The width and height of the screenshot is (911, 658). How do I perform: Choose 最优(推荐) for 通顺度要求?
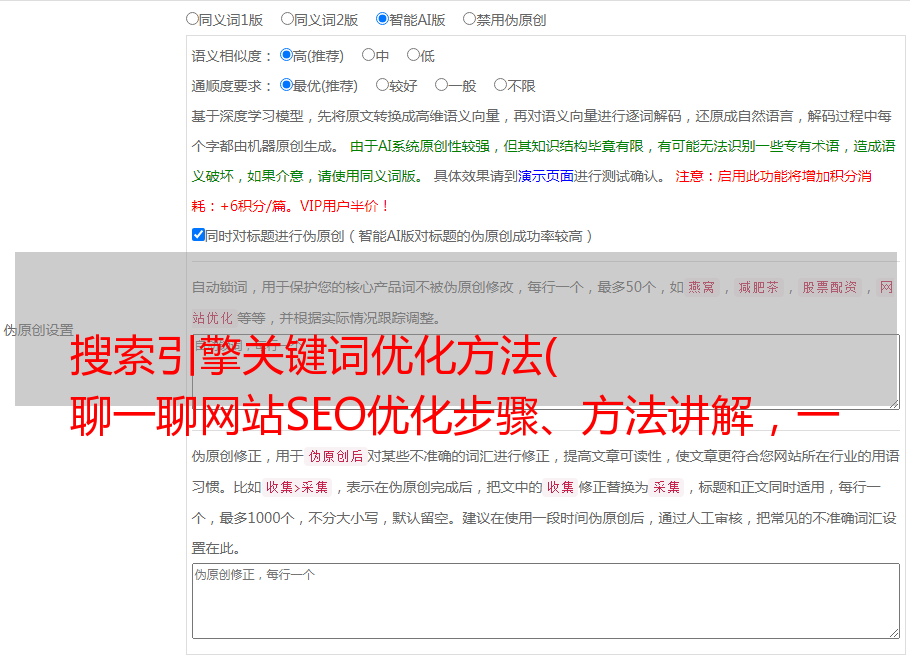coord(287,85)
